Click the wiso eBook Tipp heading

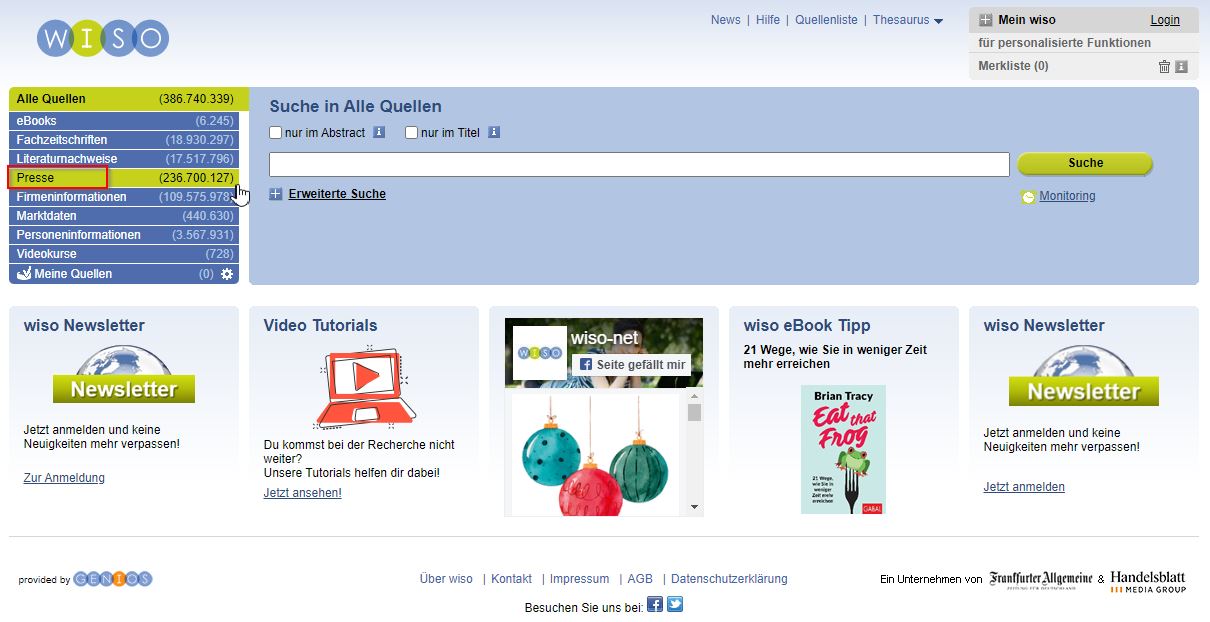pos(807,325)
